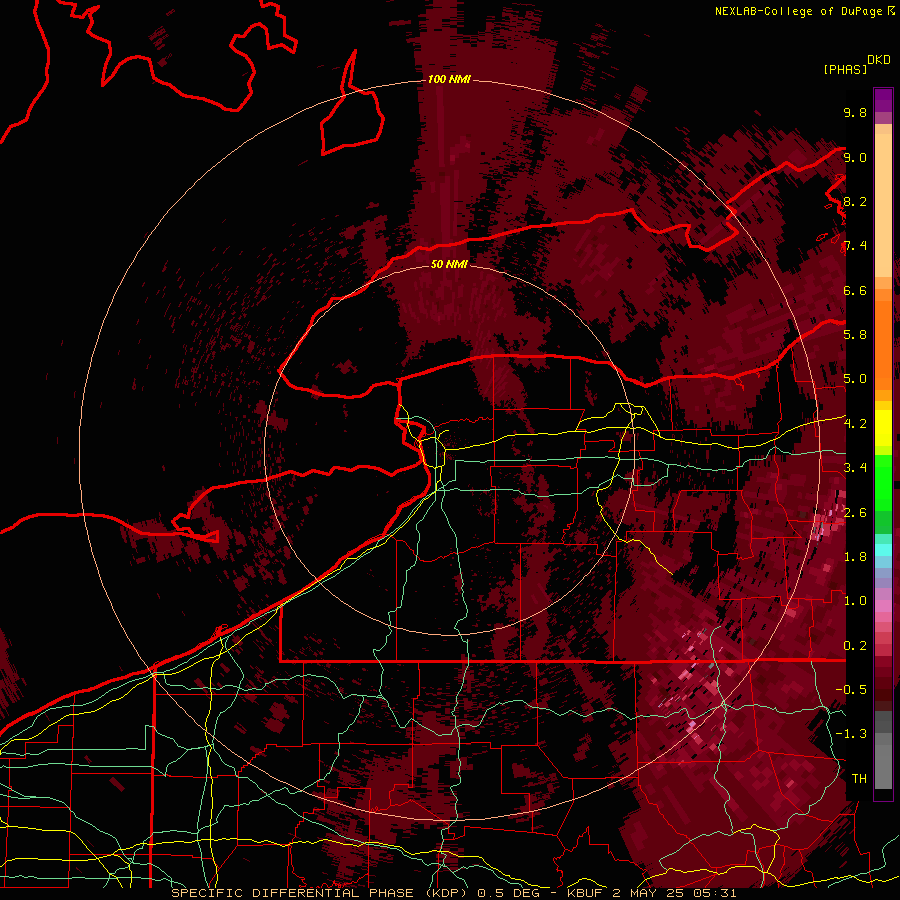Viewport: 900px width, 900px height.
Task: Select the 9.8 value on the color scale
Action: [855, 112]
